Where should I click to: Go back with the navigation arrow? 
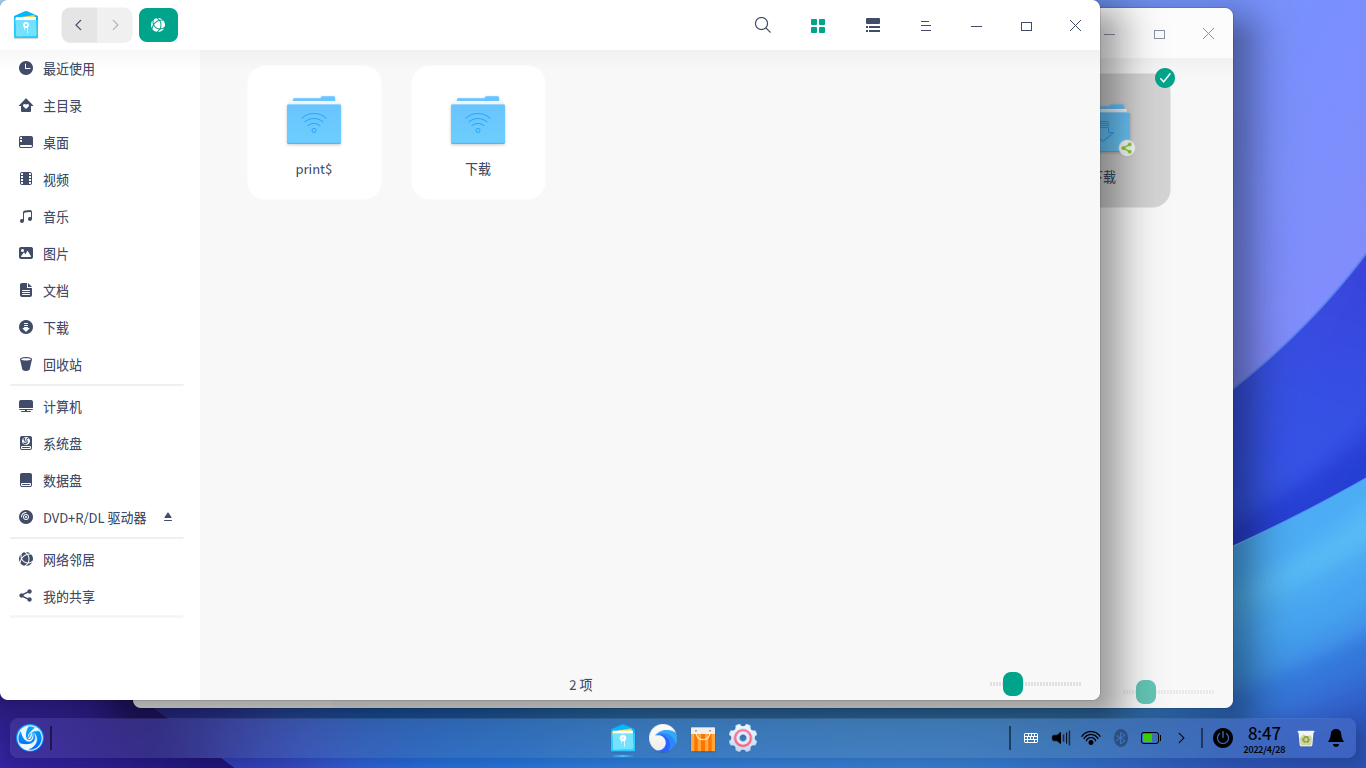pyautogui.click(x=78, y=25)
